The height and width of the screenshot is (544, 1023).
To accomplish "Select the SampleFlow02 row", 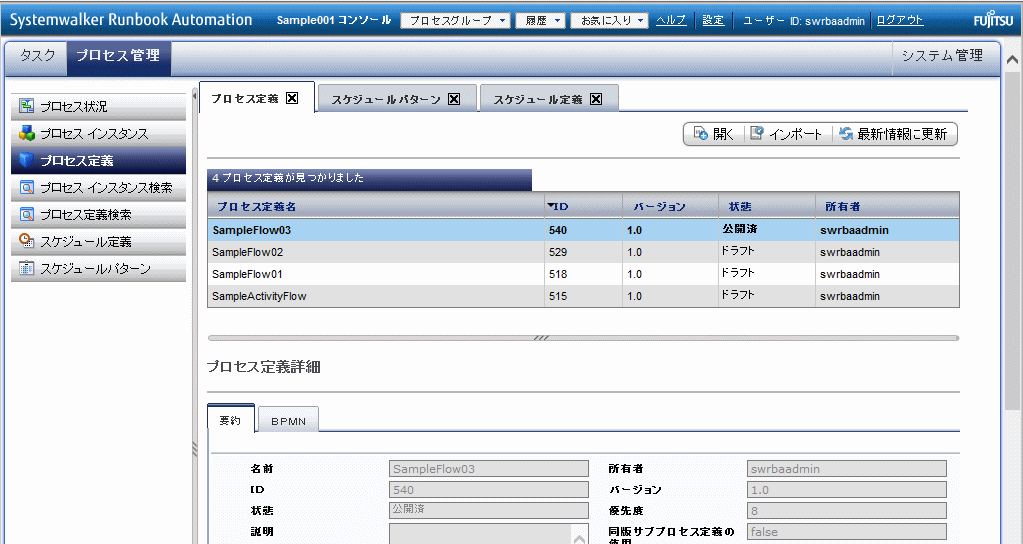I will point(583,252).
